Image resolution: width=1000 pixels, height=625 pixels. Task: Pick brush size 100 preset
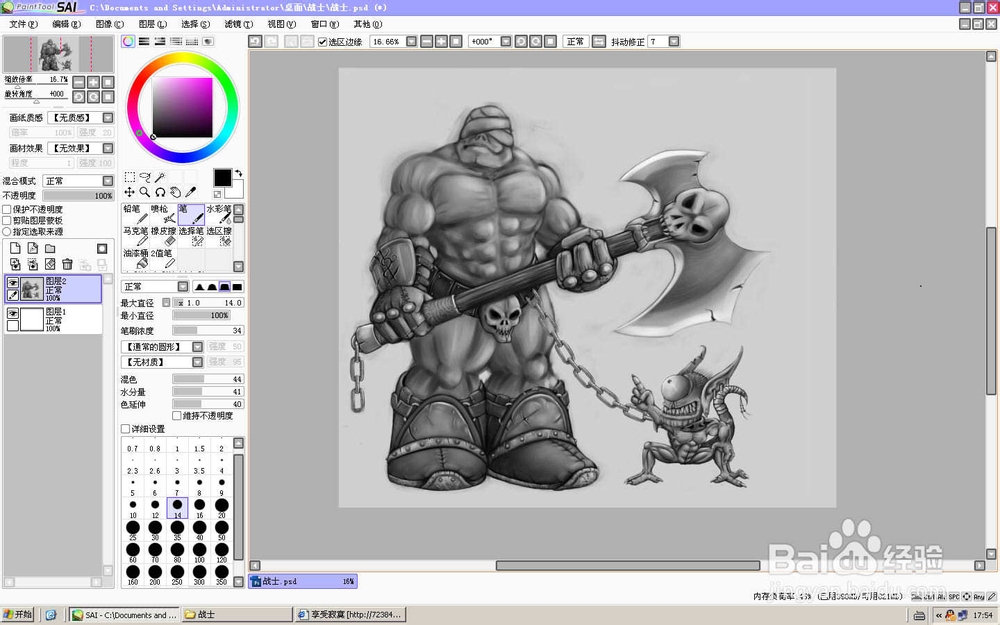click(x=200, y=552)
